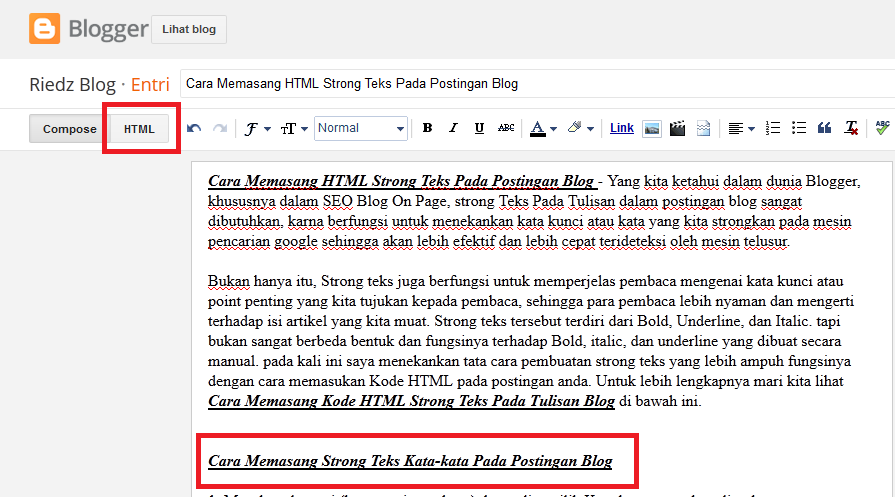This screenshot has height=497, width=895.
Task: Pick the text background highlighter tool
Action: tap(574, 128)
